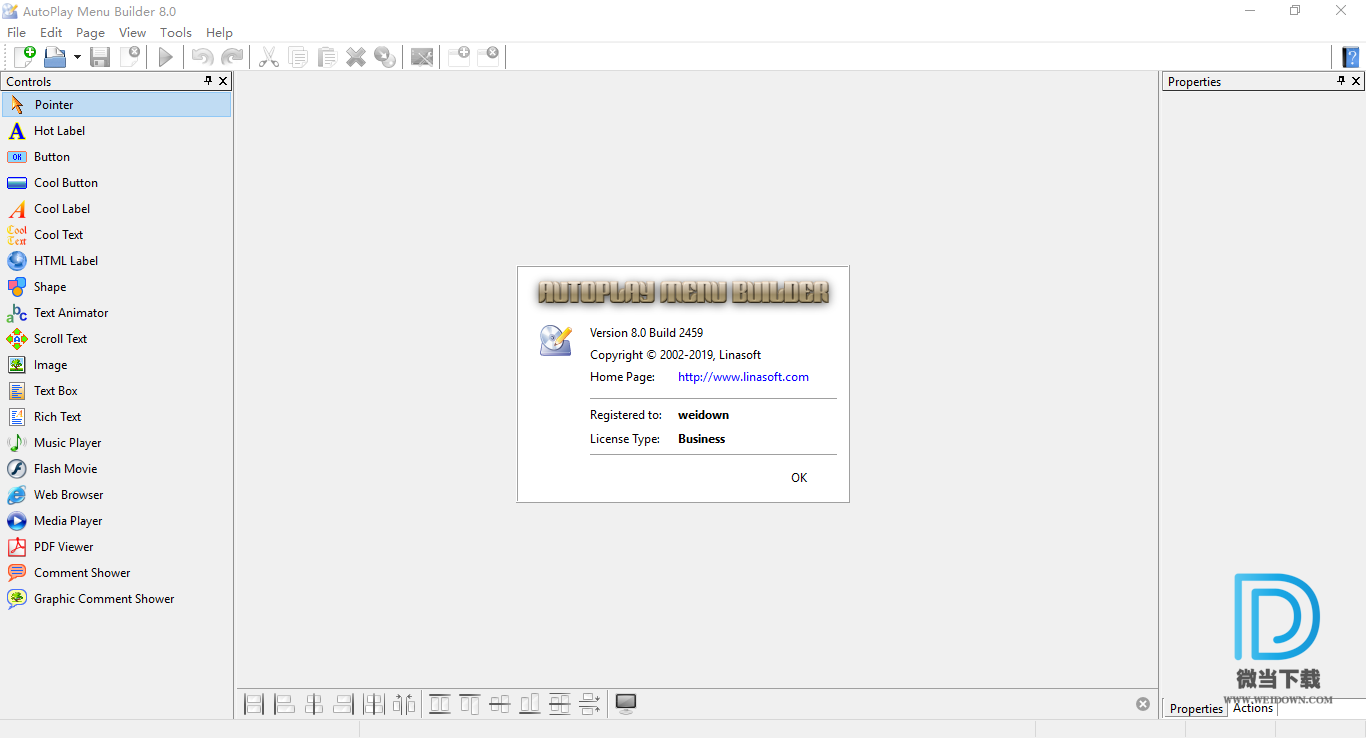
Task: Toggle auto-hide pin on Controls panel
Action: click(x=208, y=81)
